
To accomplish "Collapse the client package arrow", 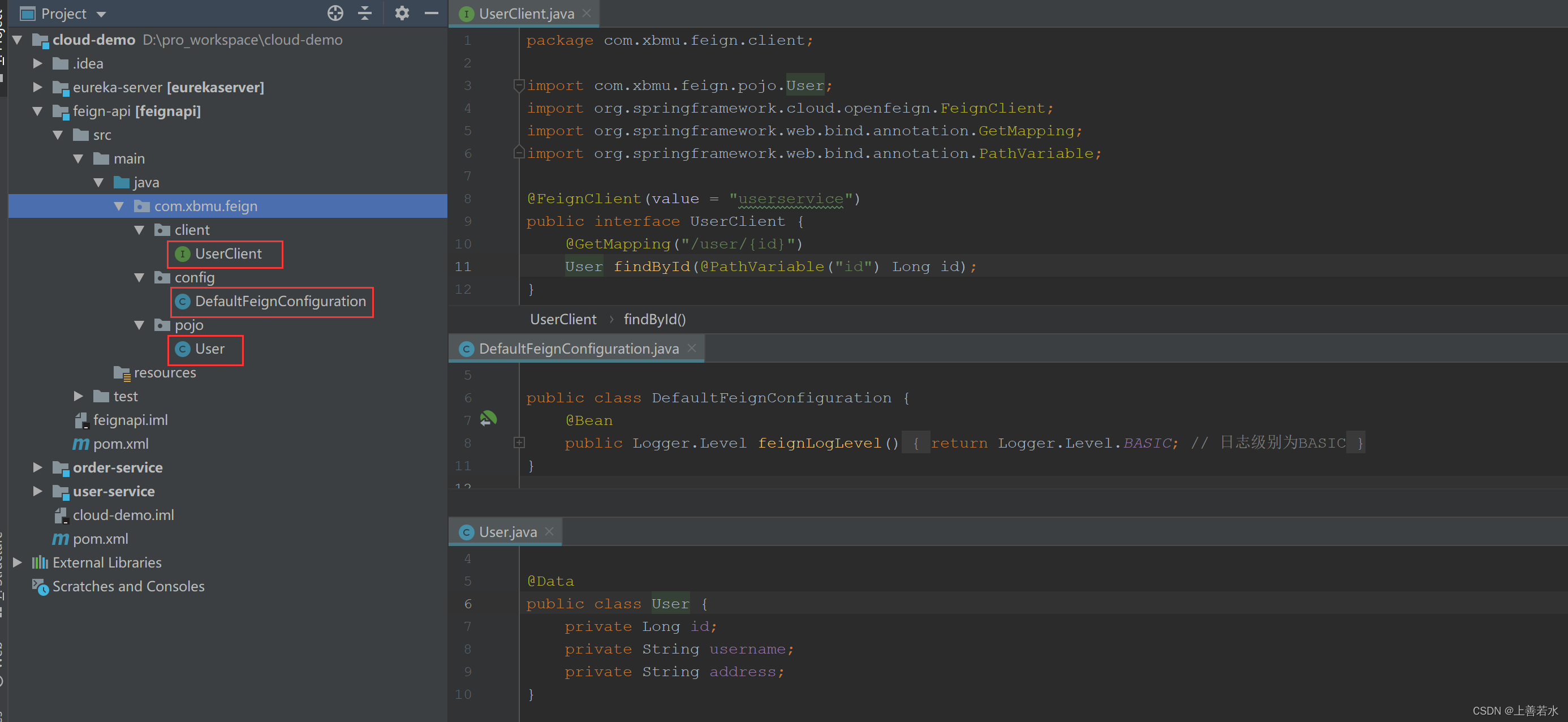I will click(x=139, y=230).
